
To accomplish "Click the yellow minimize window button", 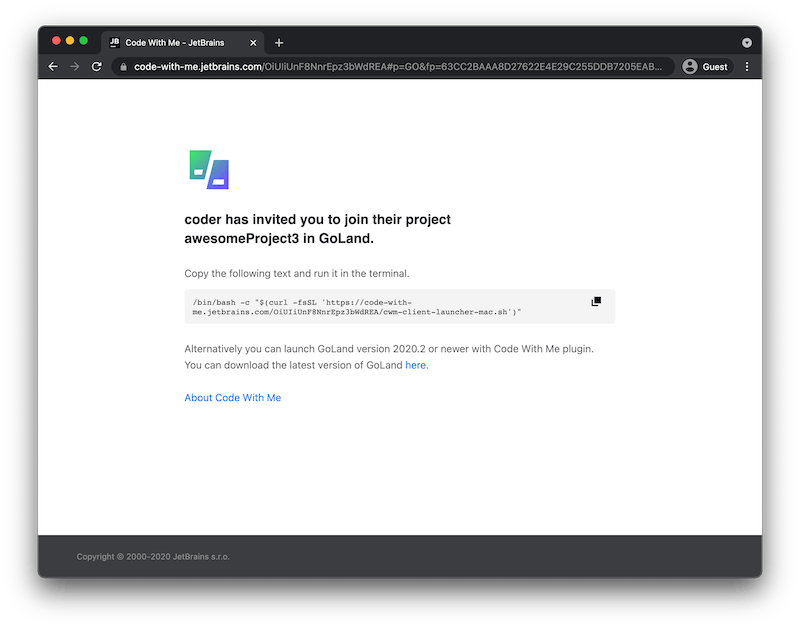I will tap(70, 41).
